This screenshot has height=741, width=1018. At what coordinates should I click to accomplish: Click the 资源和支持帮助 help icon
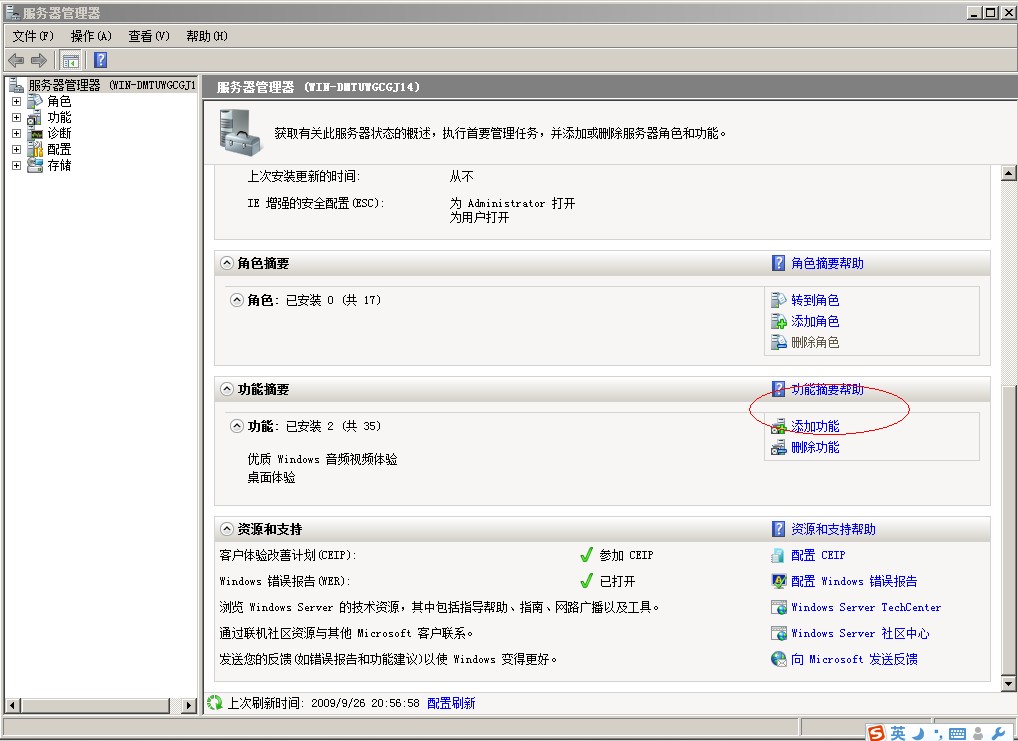tap(778, 529)
